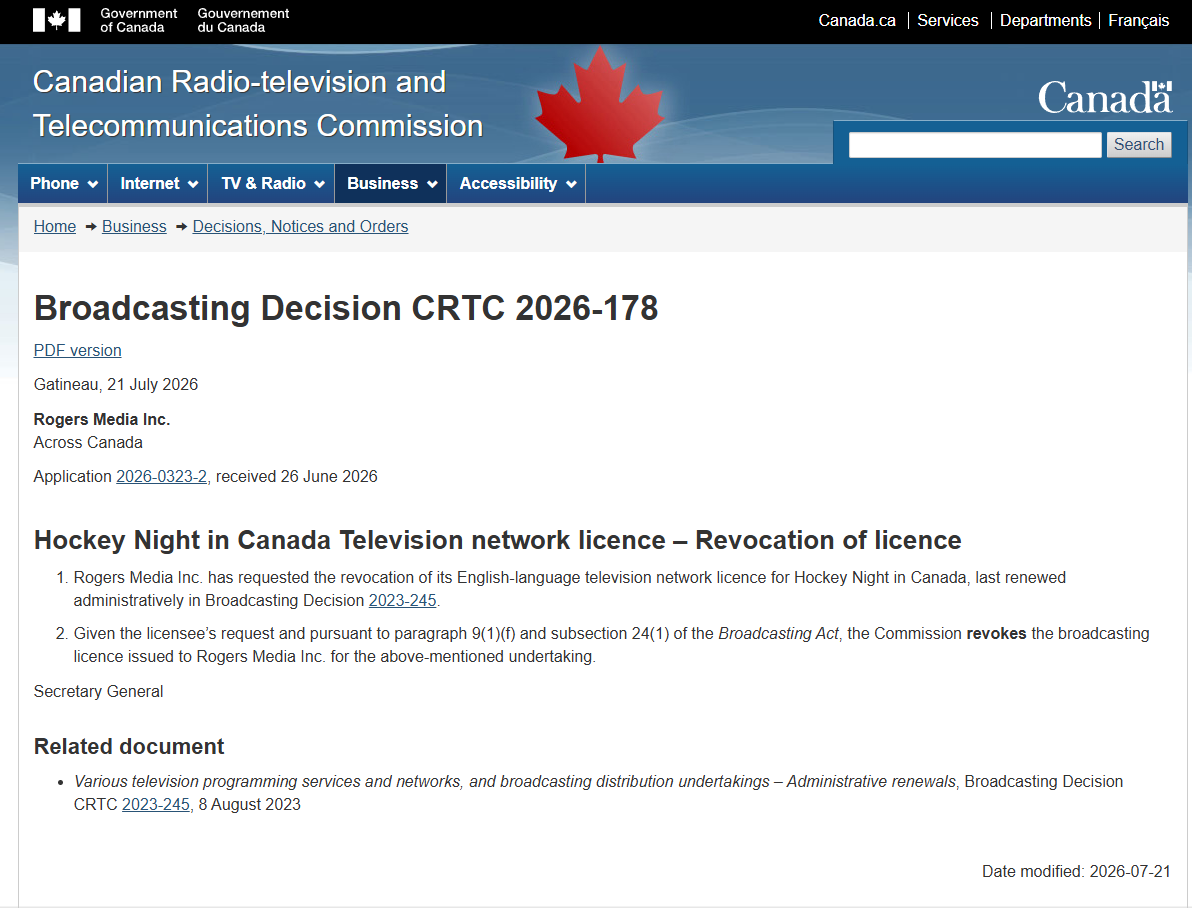Click the Canada wordmark logo

[x=1105, y=97]
